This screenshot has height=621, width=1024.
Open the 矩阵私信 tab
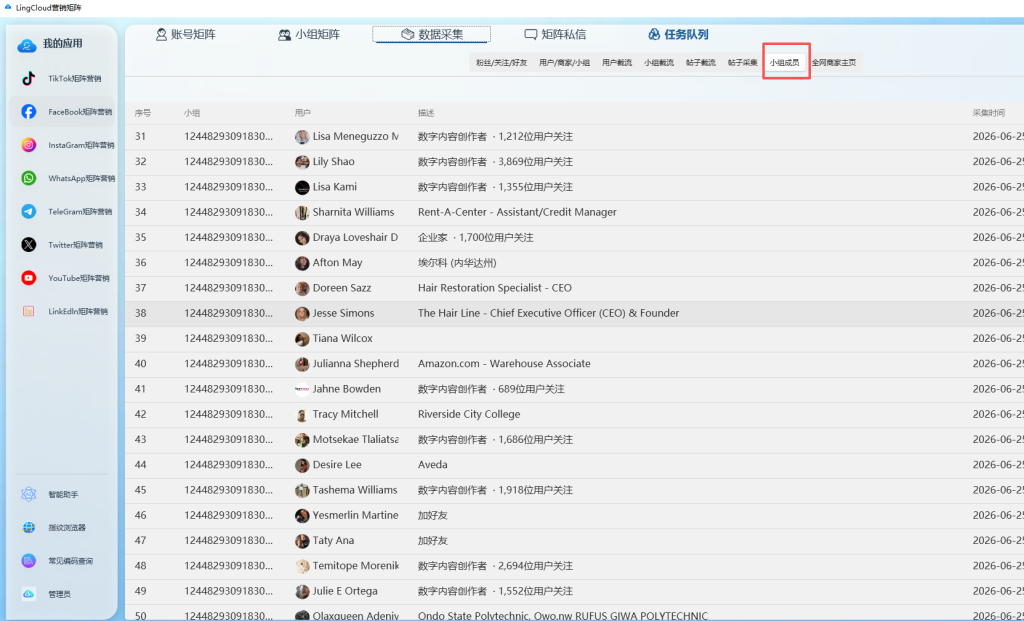pos(555,35)
